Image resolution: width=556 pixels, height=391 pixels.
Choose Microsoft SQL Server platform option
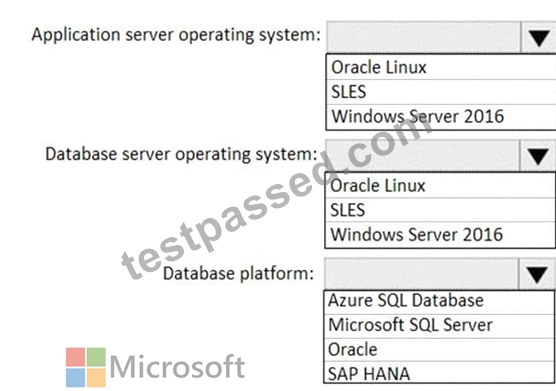click(439, 326)
